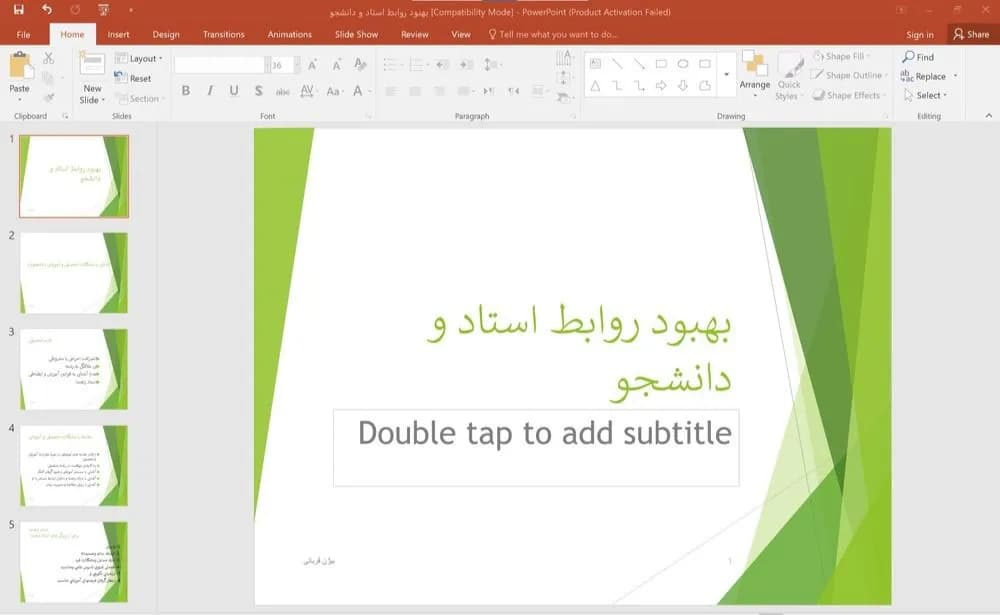1000x615 pixels.
Task: Switch to the Insert tab
Action: [118, 34]
